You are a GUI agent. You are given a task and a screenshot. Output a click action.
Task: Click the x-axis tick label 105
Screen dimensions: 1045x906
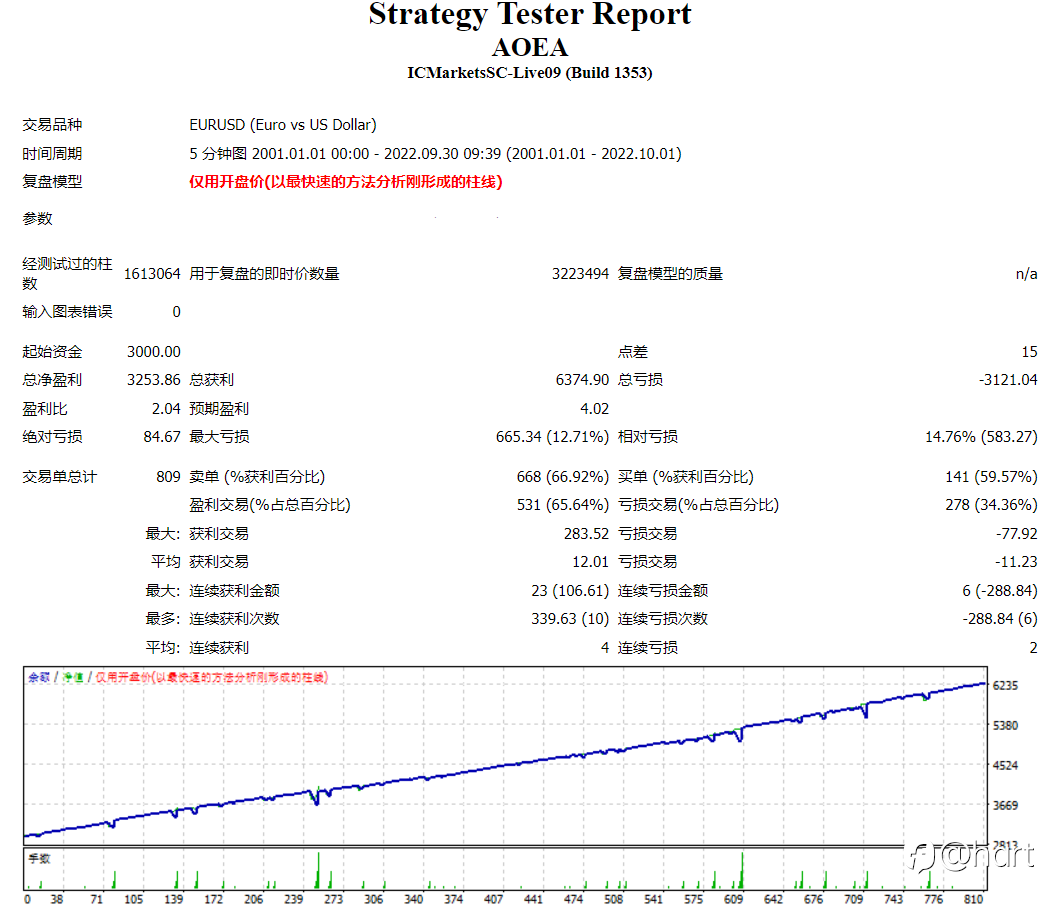pyautogui.click(x=133, y=899)
